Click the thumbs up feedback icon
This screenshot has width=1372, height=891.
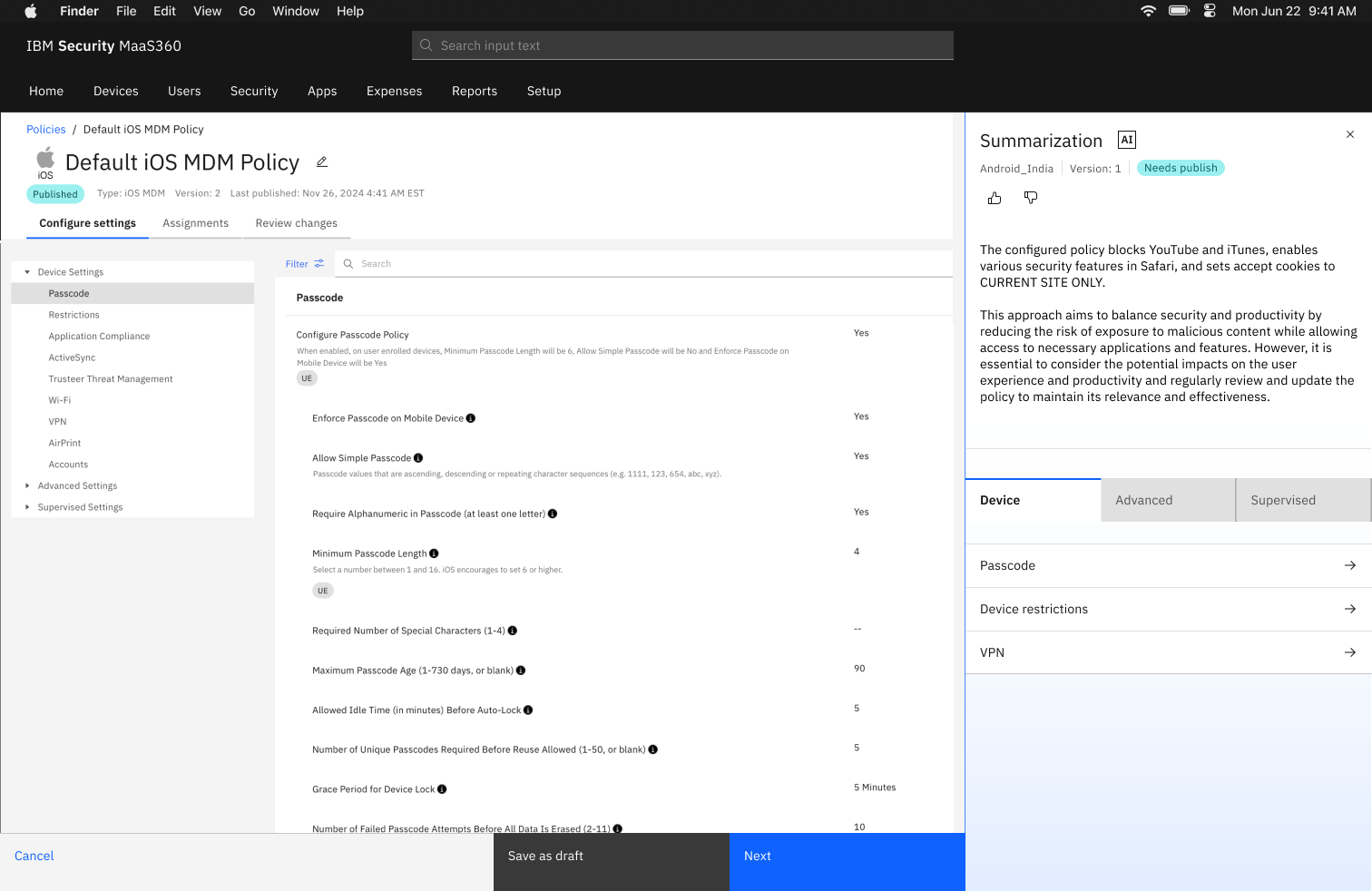pyautogui.click(x=995, y=198)
